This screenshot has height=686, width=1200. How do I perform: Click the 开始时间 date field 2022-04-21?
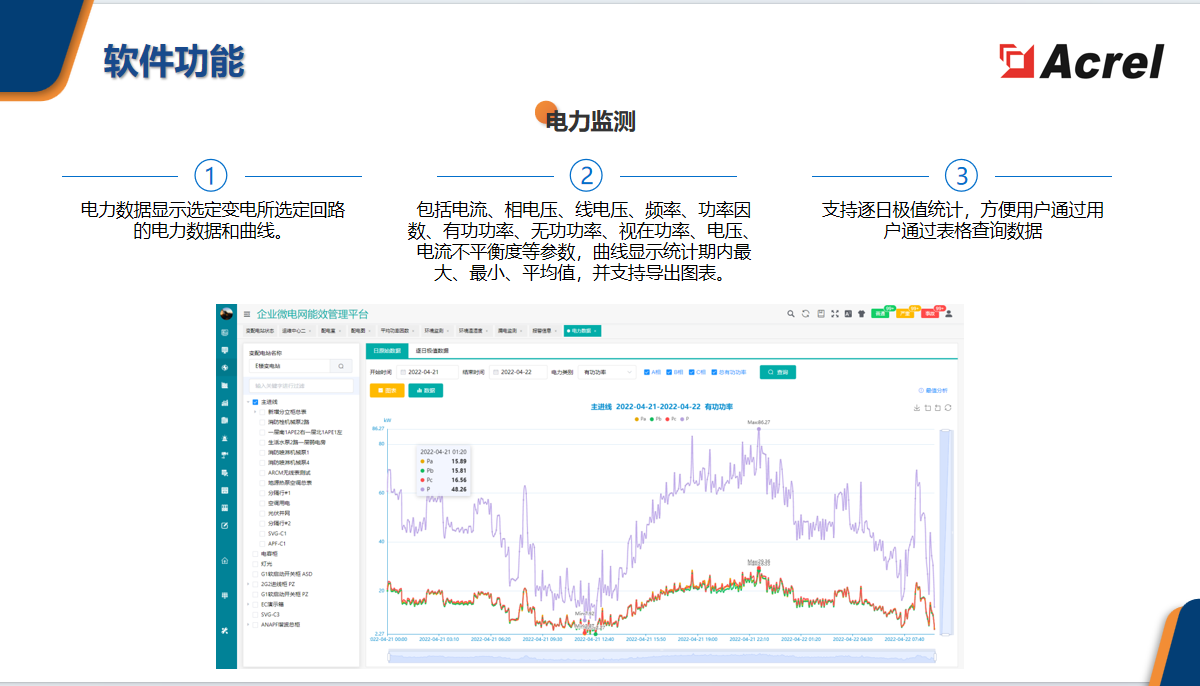(427, 372)
